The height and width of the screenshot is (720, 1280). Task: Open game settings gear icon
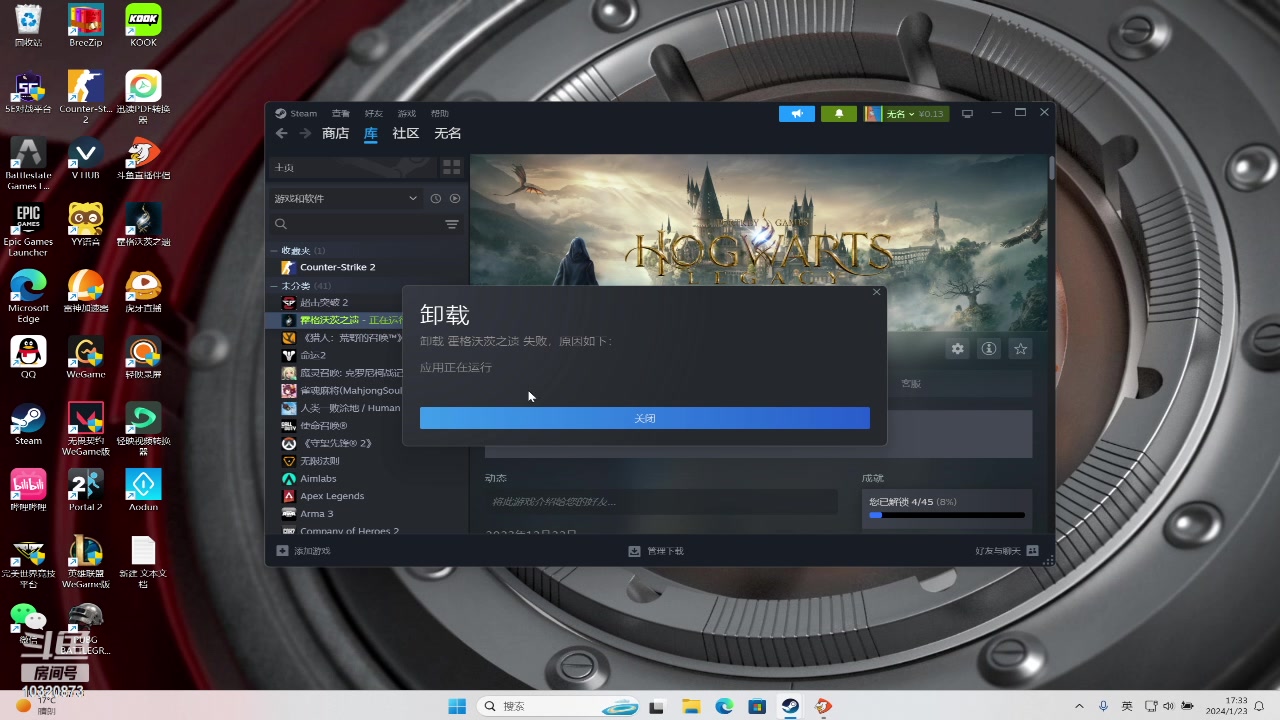pos(958,349)
